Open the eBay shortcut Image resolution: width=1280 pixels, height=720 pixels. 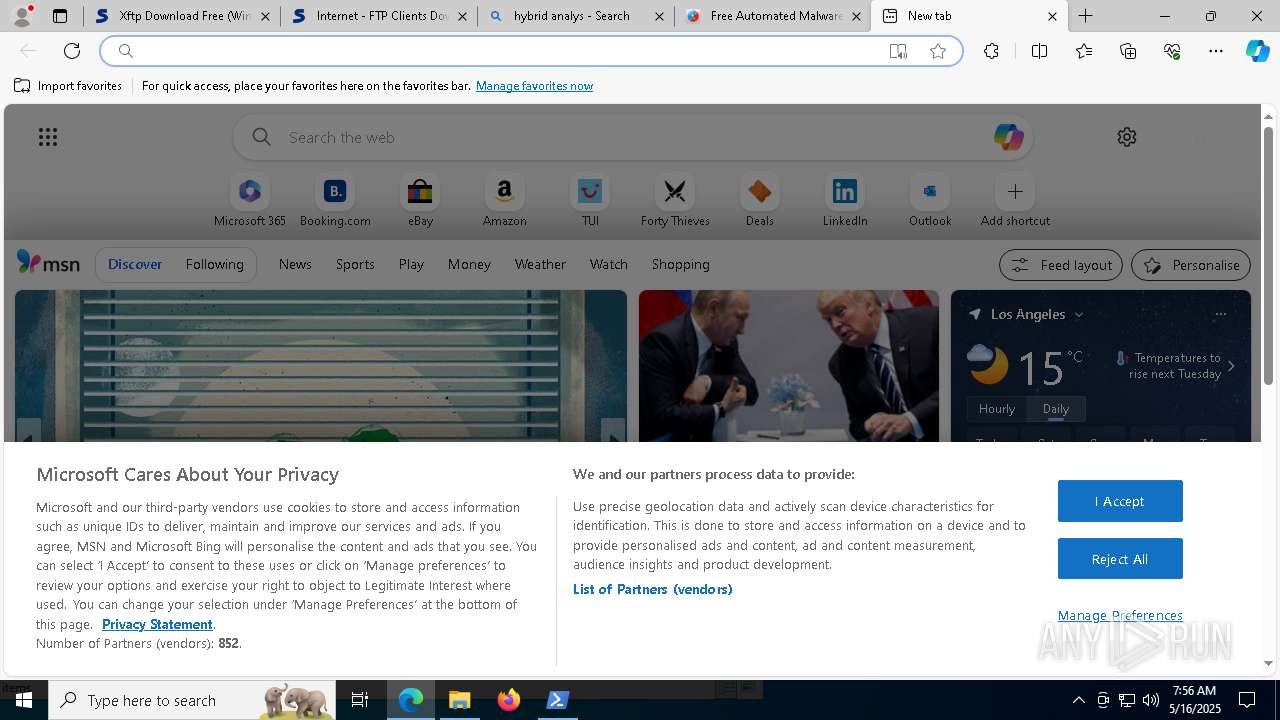click(420, 201)
